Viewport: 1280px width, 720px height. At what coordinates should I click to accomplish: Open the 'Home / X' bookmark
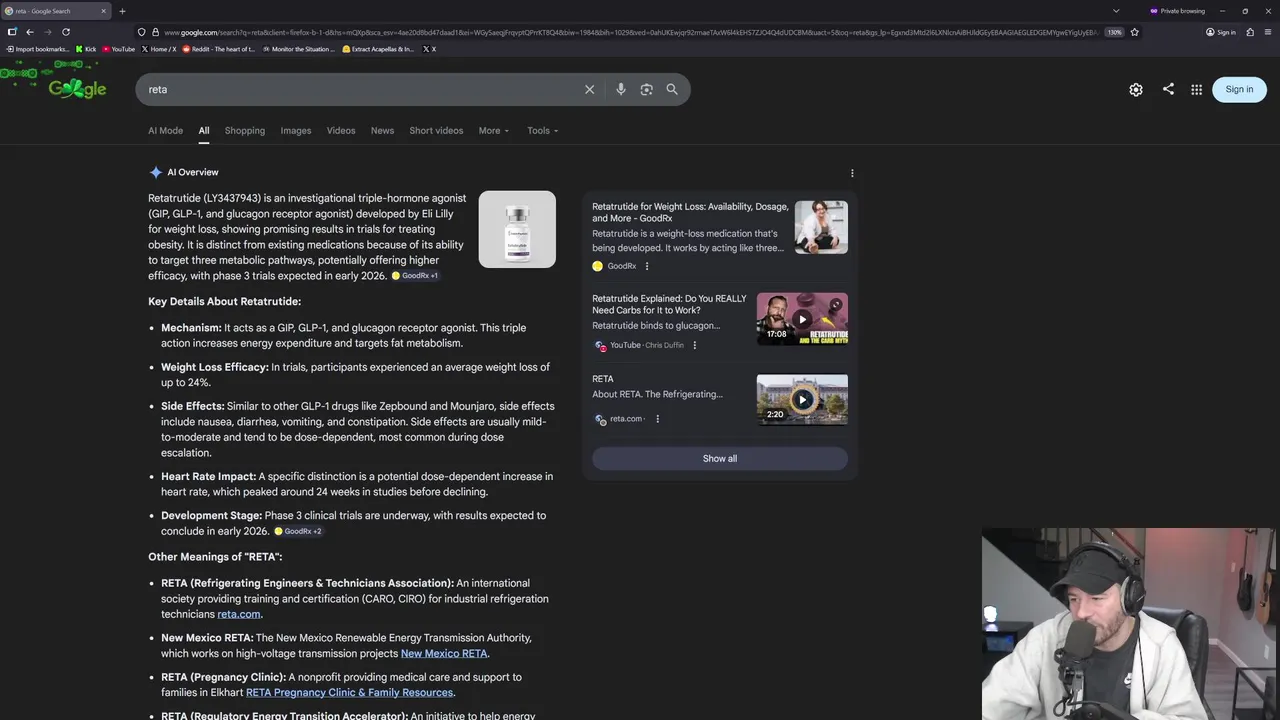[159, 49]
